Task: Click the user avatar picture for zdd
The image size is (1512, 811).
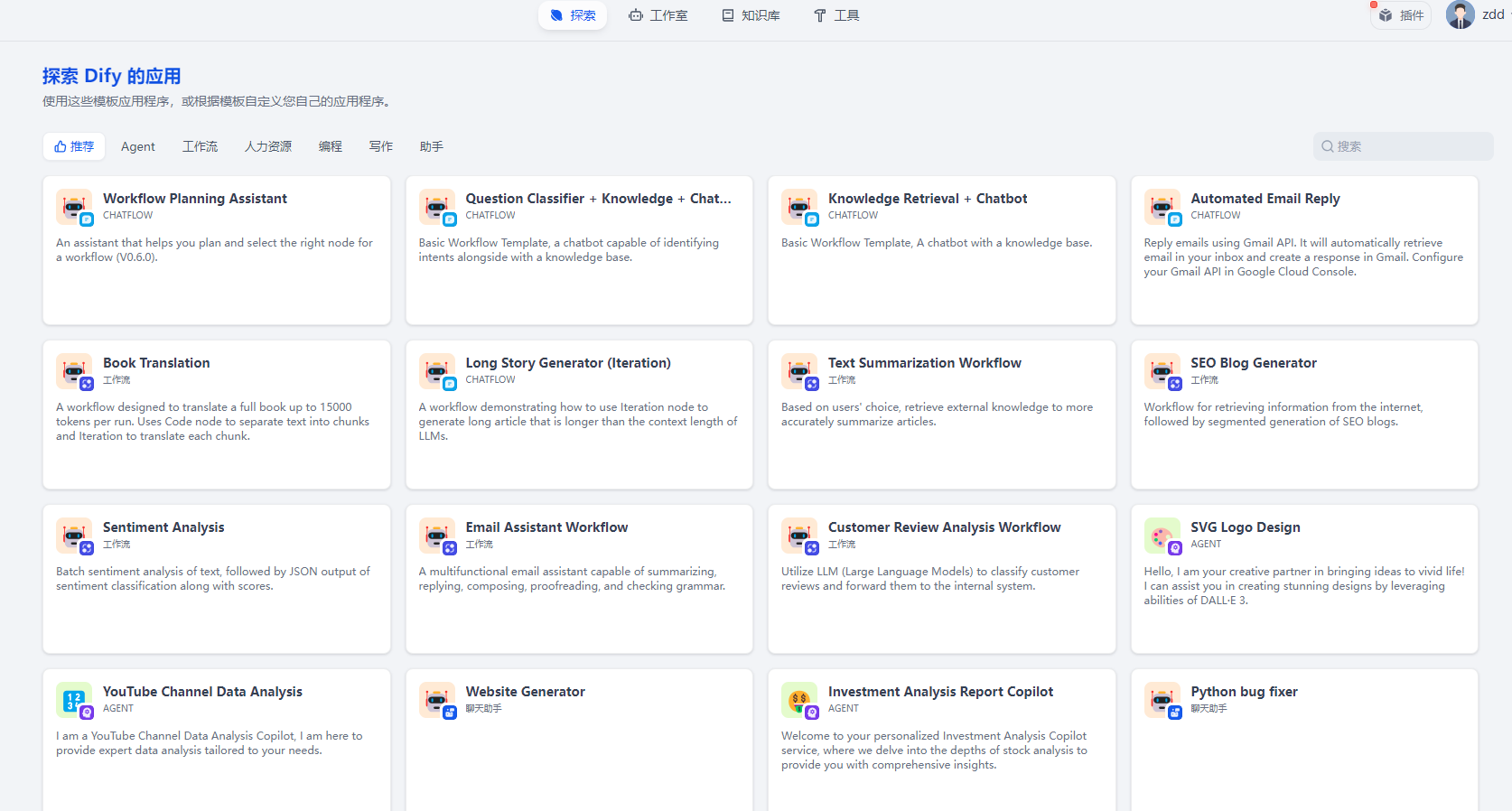Action: click(1461, 14)
